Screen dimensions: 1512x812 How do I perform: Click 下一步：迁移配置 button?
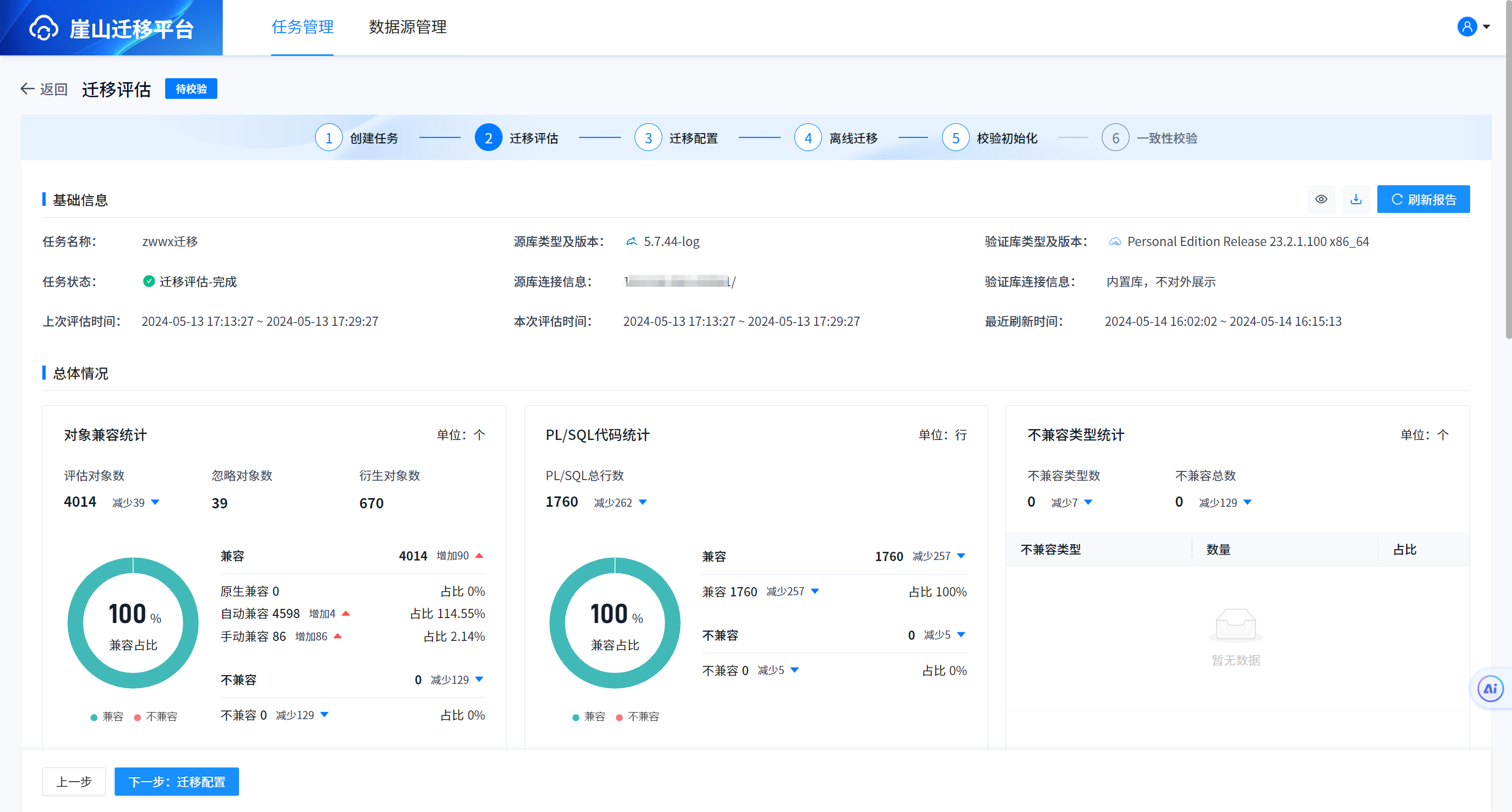pyautogui.click(x=176, y=782)
